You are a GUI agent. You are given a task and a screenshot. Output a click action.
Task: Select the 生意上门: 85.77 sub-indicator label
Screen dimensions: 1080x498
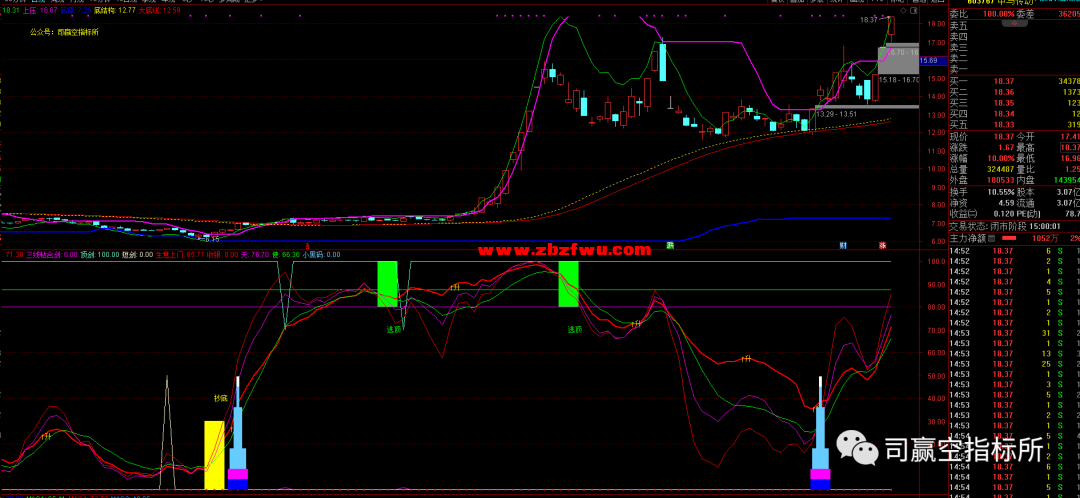(x=179, y=254)
